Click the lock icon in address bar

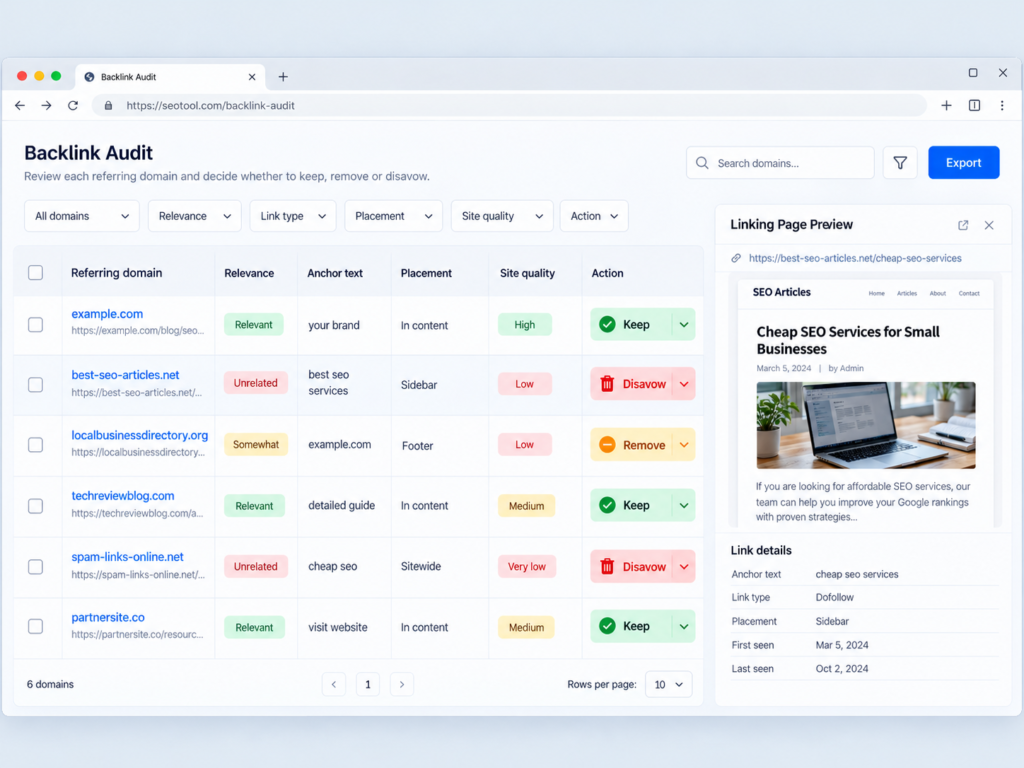(108, 105)
